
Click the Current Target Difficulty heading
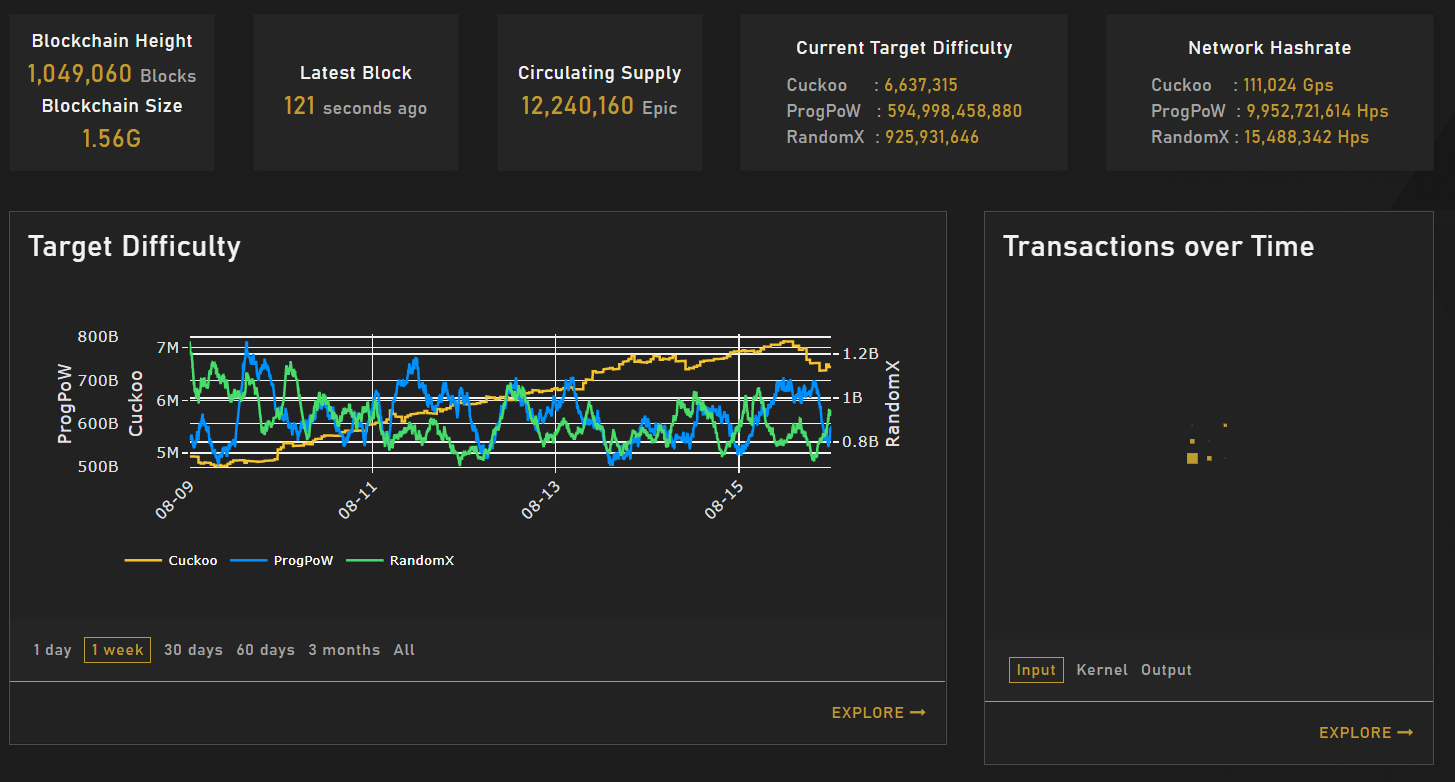904,48
